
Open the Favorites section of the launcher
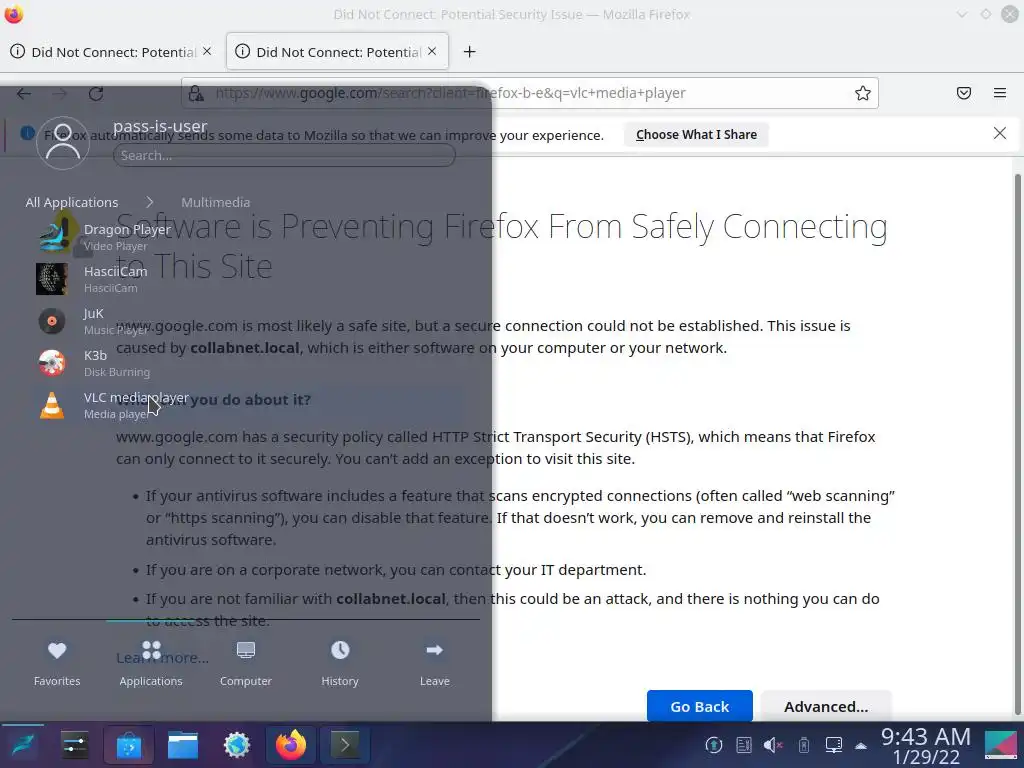click(x=57, y=663)
